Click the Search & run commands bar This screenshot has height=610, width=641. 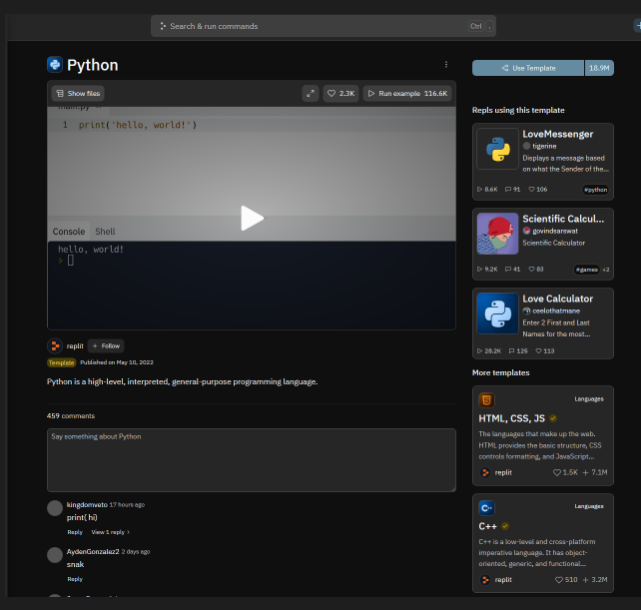[323, 26]
